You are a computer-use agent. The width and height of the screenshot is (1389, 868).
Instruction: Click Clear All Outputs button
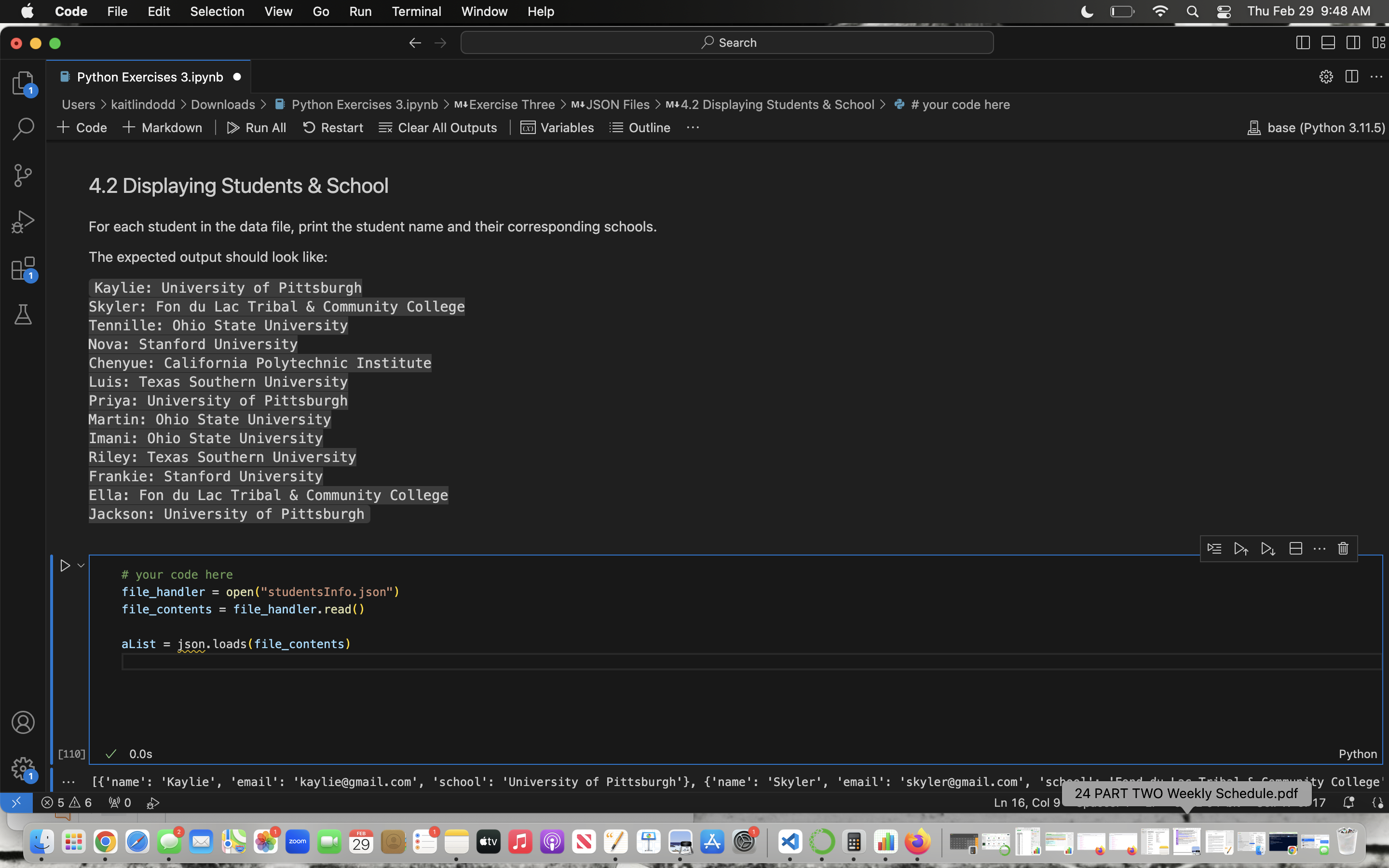(438, 127)
